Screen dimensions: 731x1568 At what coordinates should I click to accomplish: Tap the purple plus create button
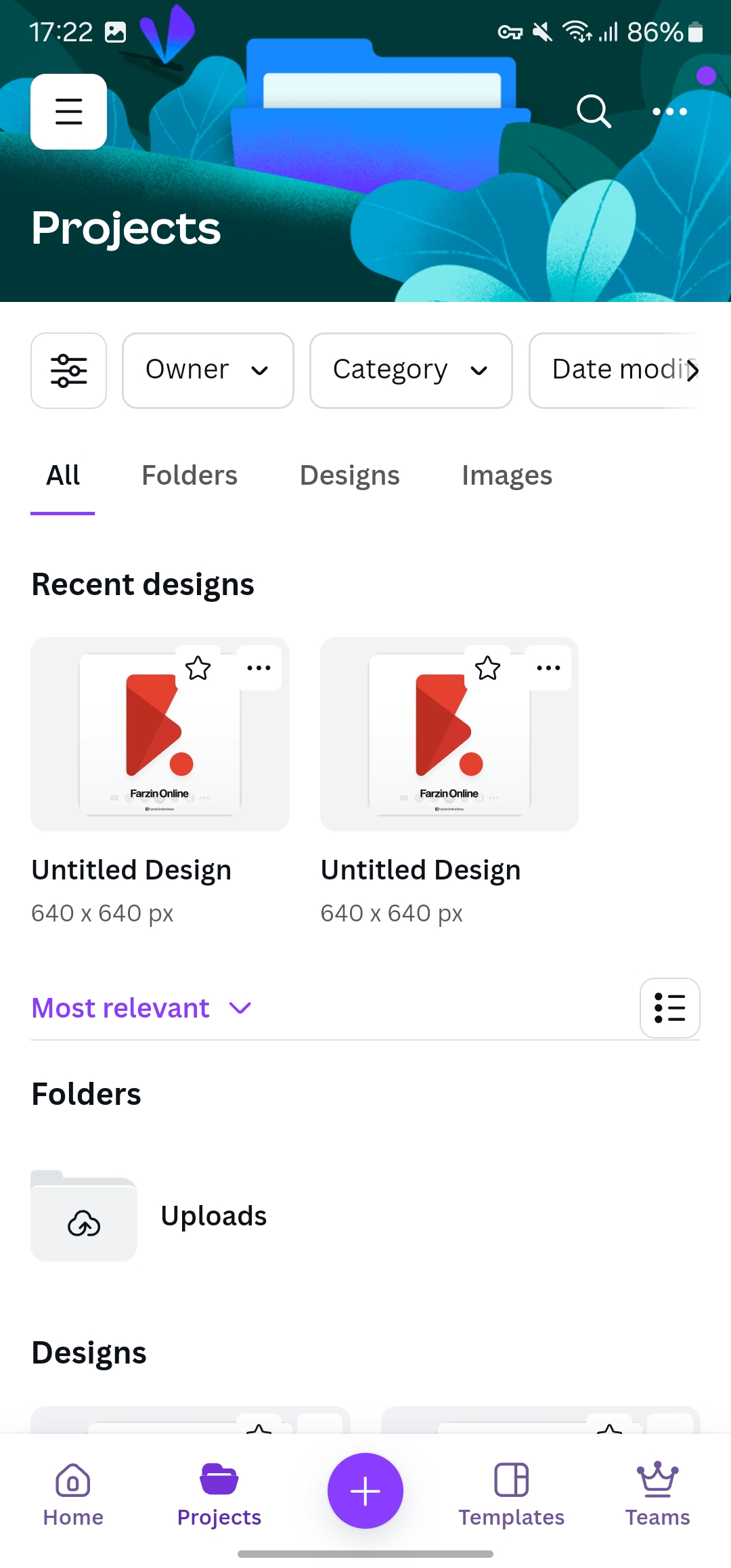(365, 1491)
